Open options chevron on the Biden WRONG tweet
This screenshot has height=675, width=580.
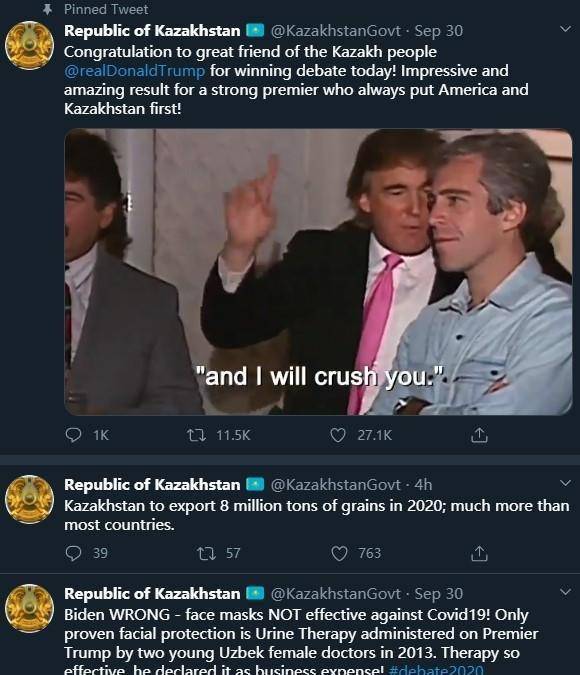(x=565, y=592)
